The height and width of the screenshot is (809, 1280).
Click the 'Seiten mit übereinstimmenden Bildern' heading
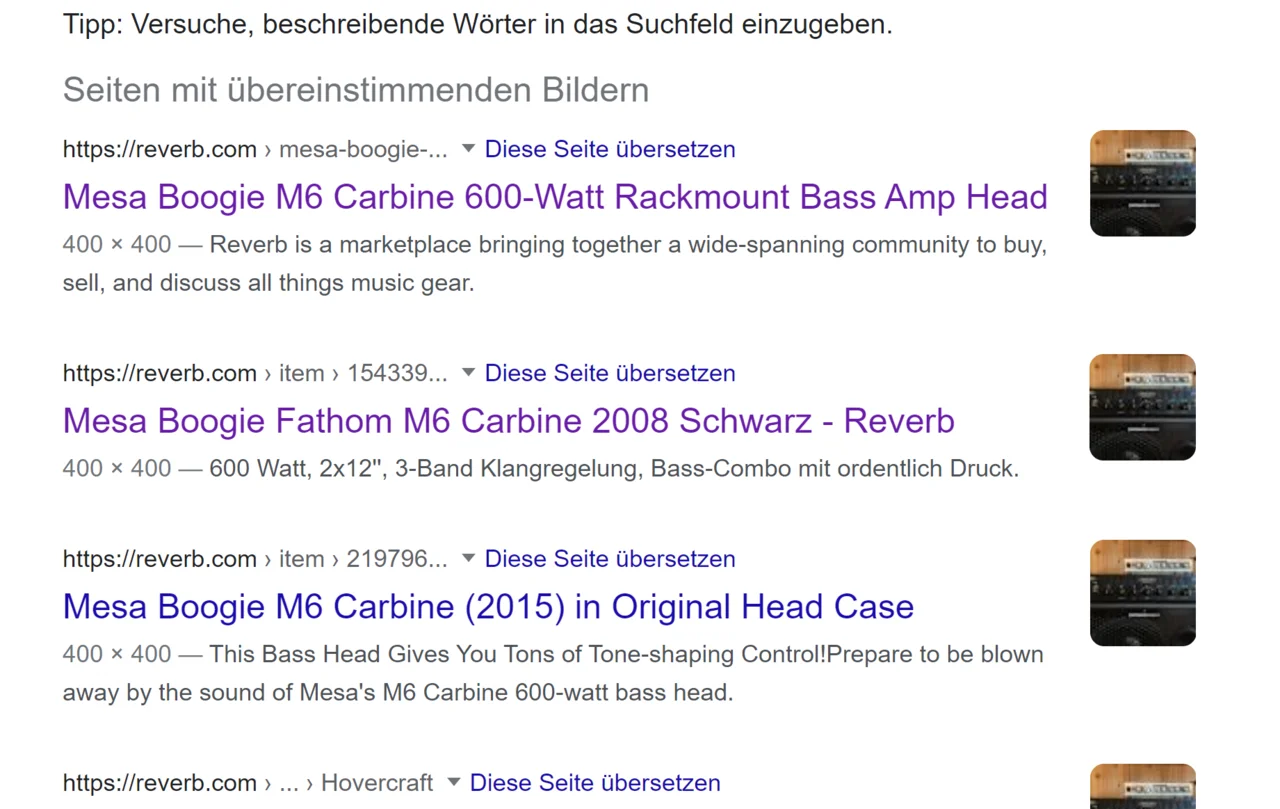(x=356, y=90)
